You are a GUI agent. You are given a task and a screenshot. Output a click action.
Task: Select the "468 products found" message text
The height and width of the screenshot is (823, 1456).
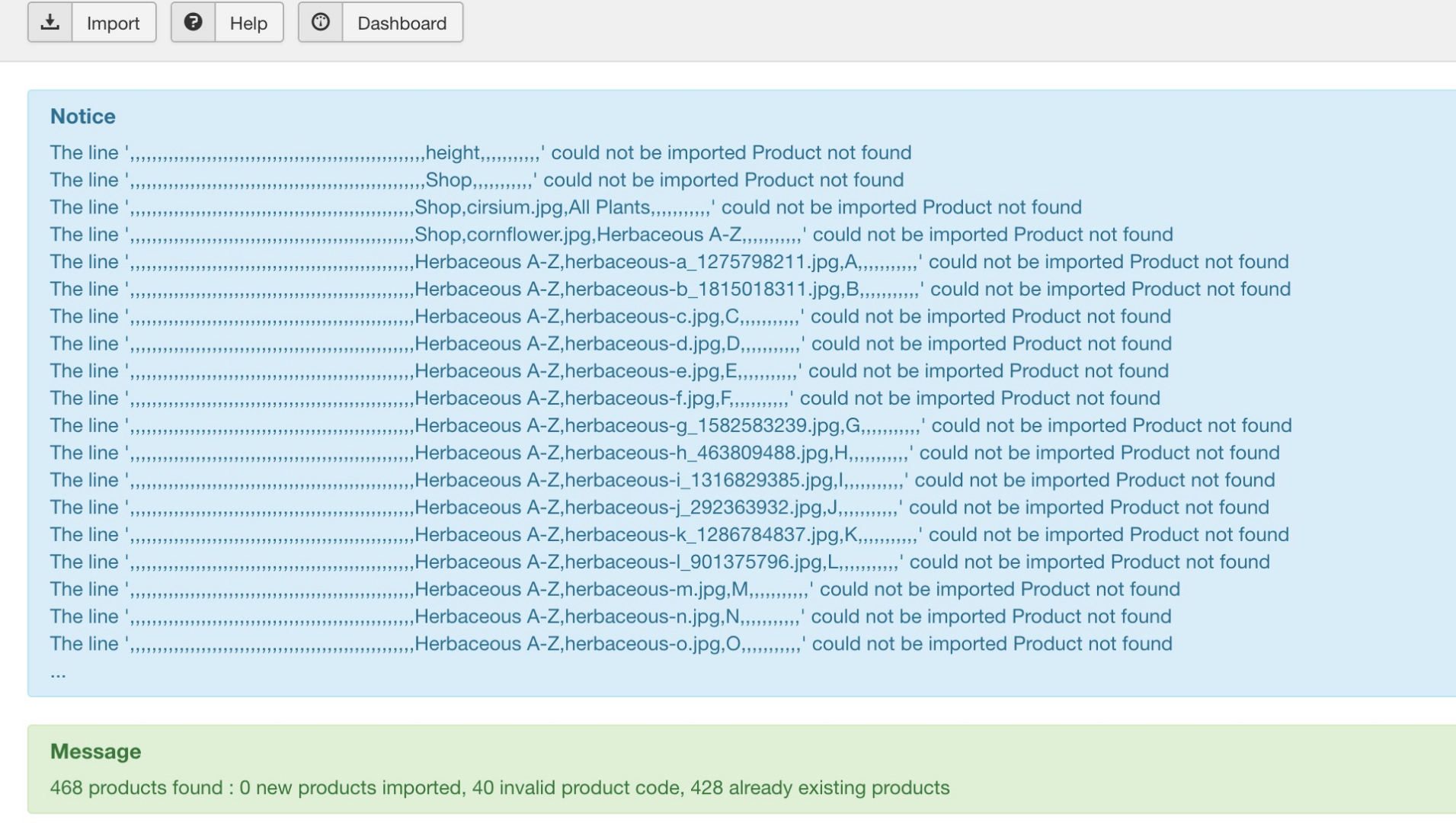[x=499, y=788]
